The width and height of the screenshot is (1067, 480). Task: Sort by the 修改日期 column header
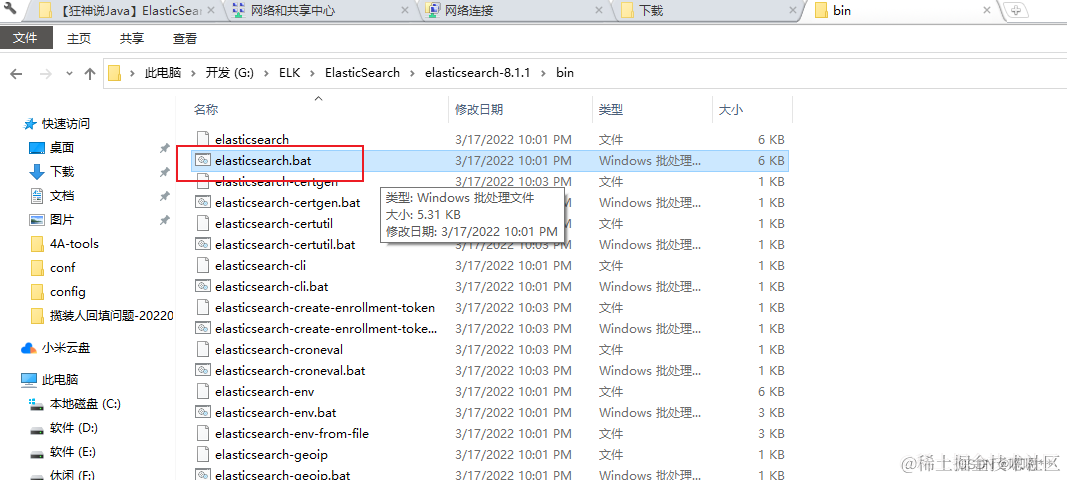click(479, 110)
